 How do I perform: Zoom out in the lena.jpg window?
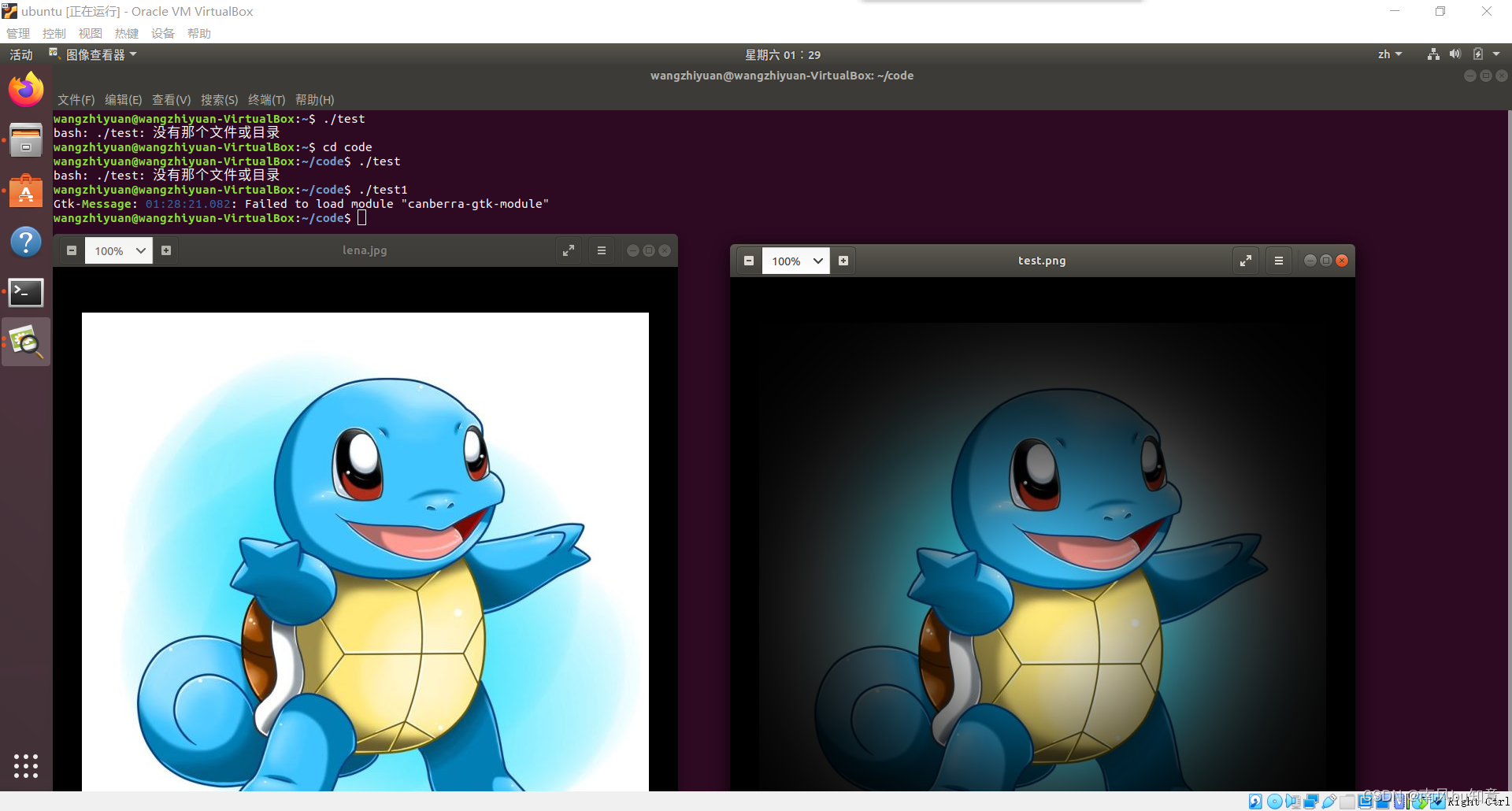72,250
